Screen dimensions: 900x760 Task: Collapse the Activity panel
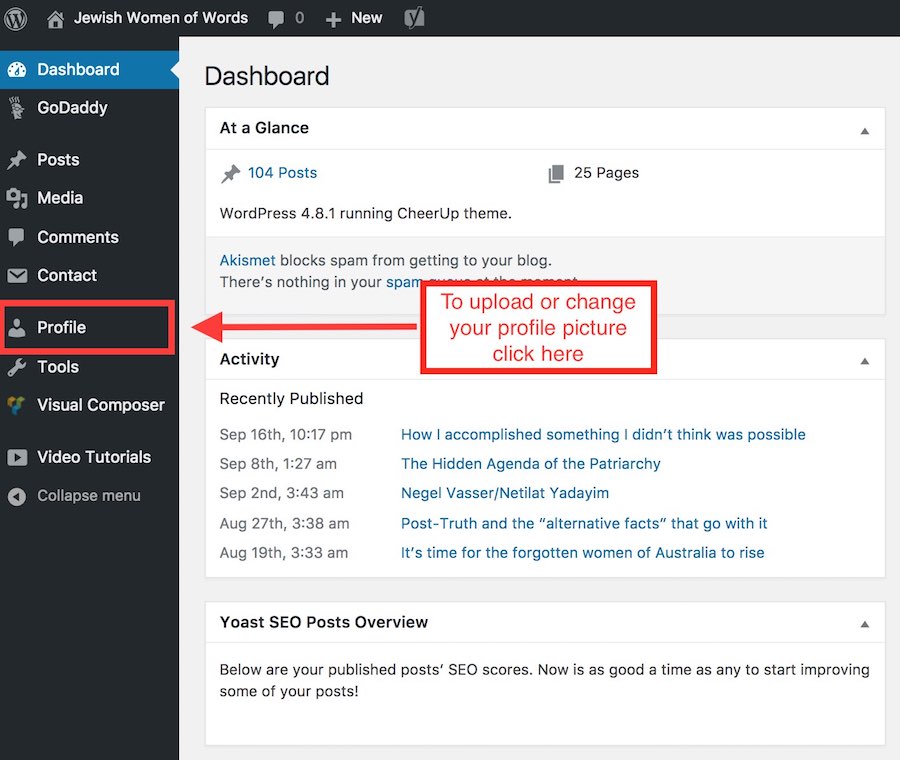[x=864, y=361]
